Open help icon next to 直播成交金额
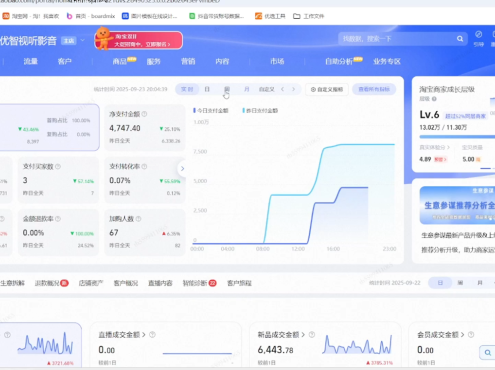Viewport: 495px width, 370px height. coord(152,334)
